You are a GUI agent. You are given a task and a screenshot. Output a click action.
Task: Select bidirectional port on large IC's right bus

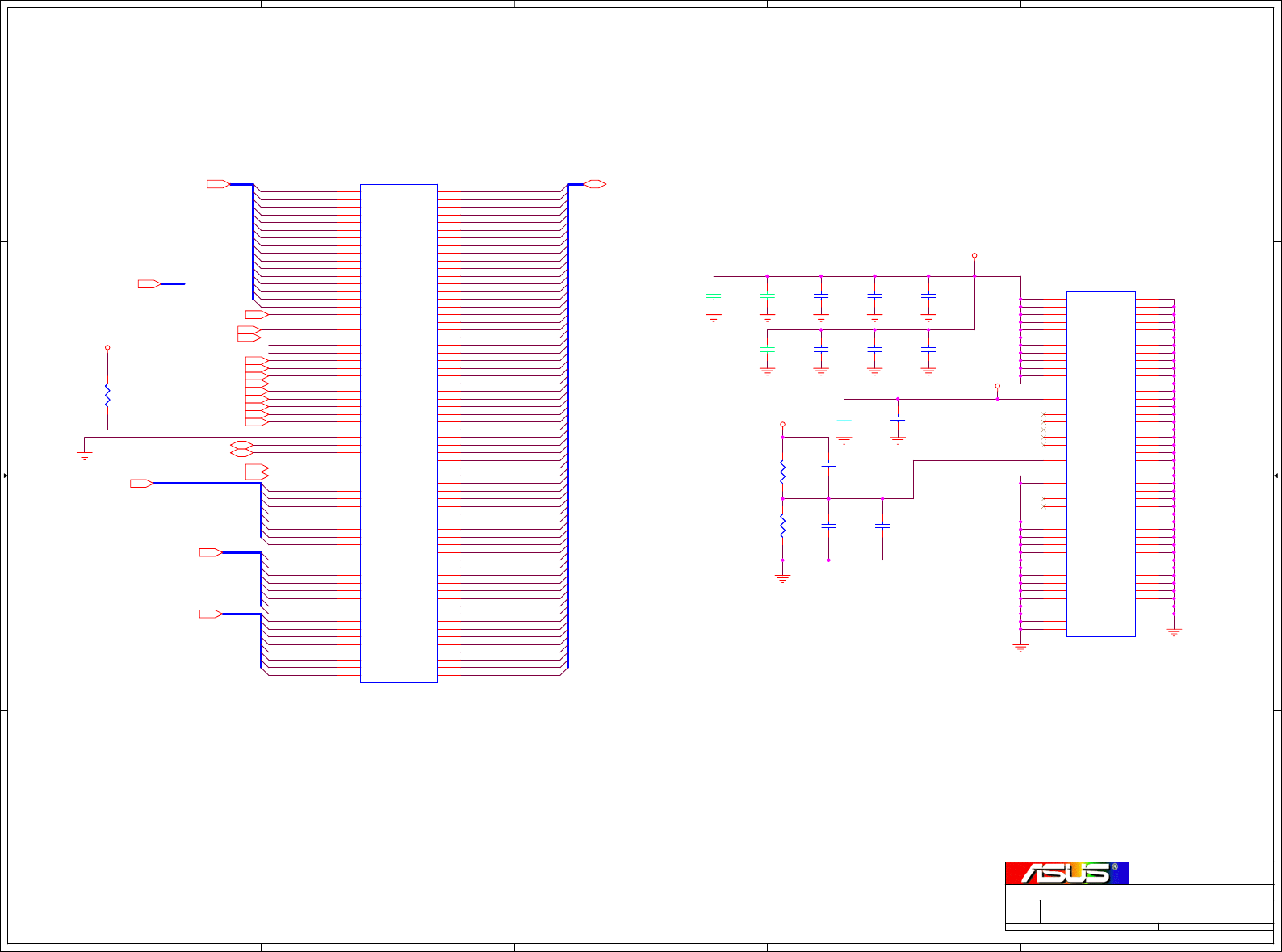tap(595, 184)
